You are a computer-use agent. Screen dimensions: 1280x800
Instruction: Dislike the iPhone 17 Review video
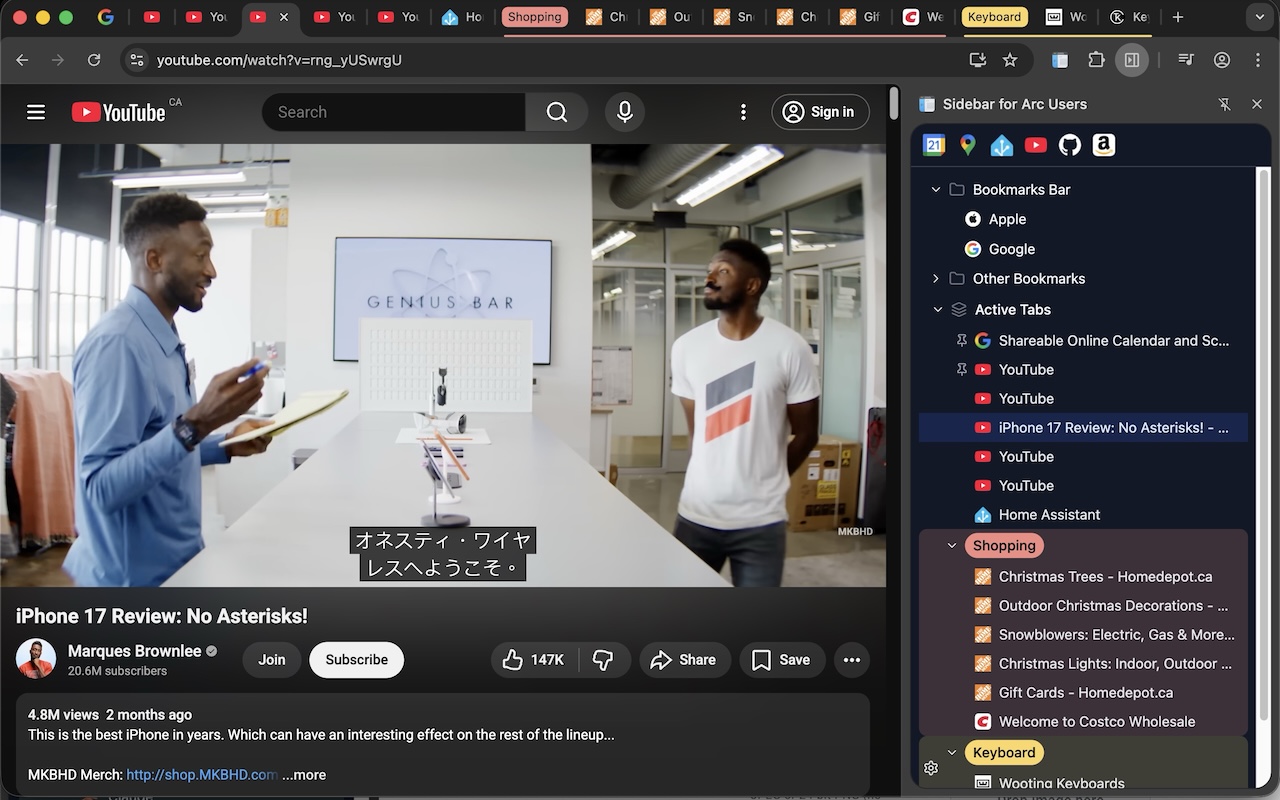pos(604,660)
